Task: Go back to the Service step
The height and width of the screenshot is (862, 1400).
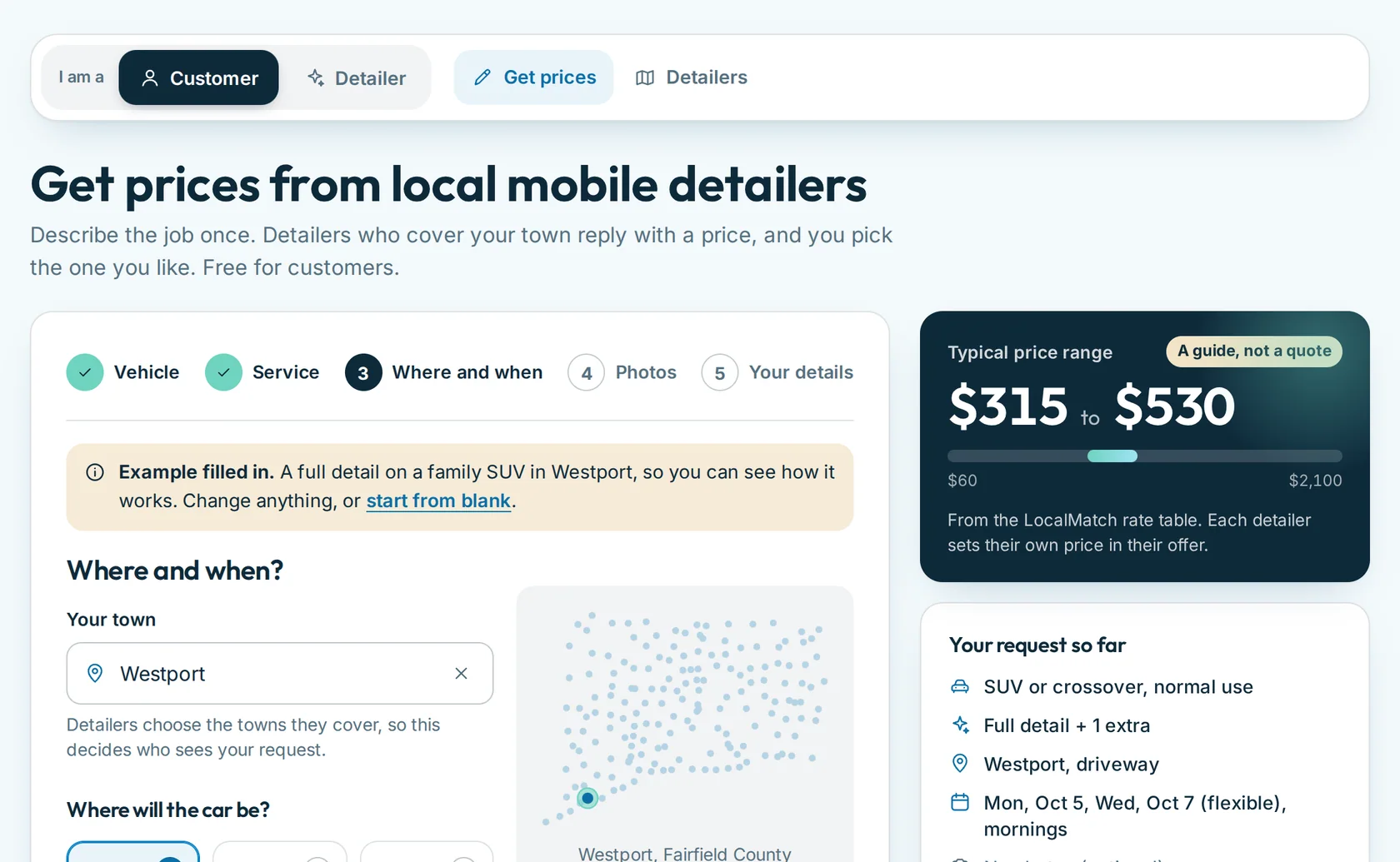Action: 262,372
